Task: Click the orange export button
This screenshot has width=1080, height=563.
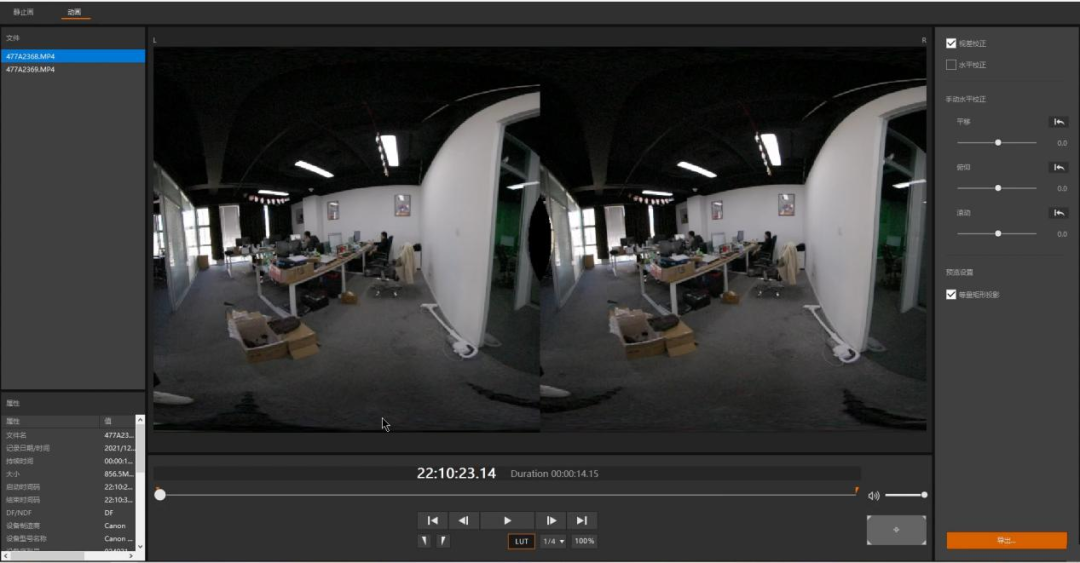Action: (x=1006, y=540)
